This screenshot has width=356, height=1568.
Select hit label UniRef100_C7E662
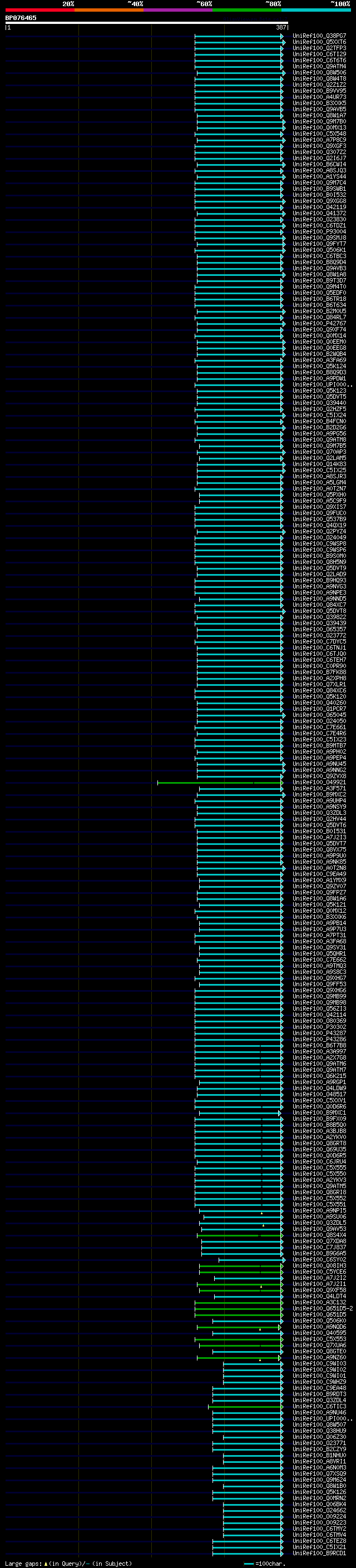[319, 960]
